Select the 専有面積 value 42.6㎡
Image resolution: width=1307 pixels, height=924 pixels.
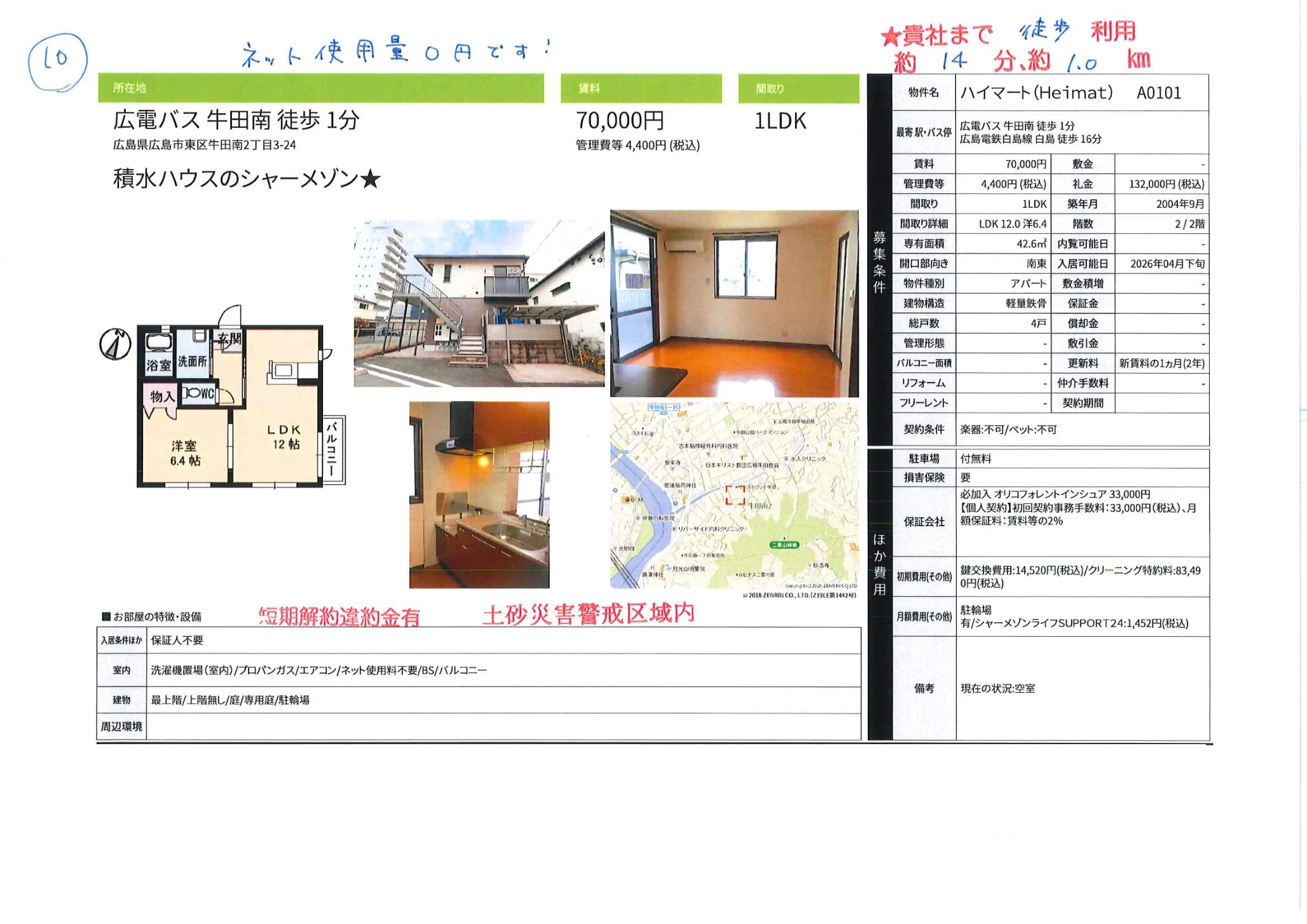click(x=1031, y=243)
